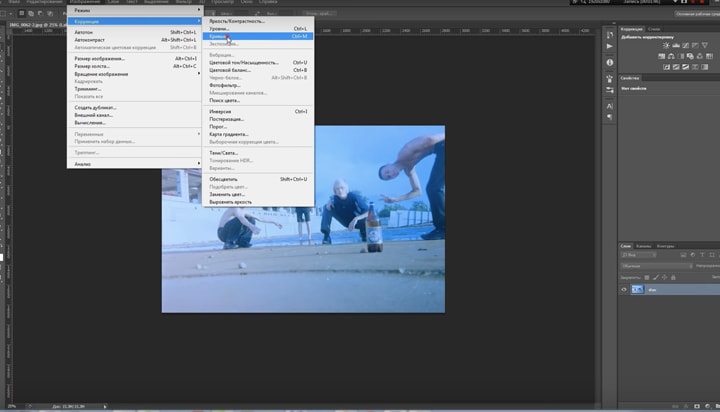
Task: Expand the Режим submenu
Action: pos(135,10)
